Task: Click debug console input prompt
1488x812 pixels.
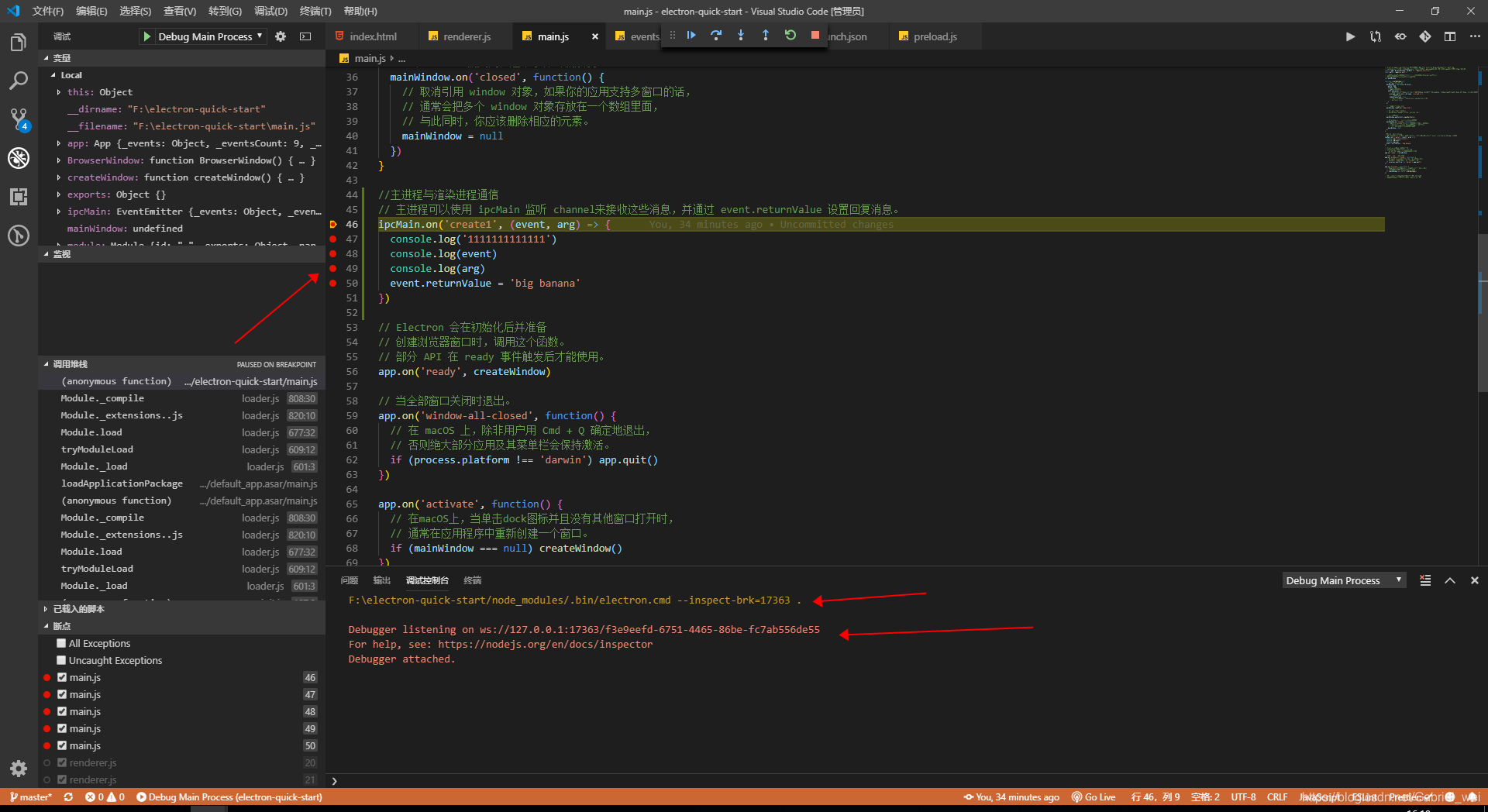Action: (907, 781)
